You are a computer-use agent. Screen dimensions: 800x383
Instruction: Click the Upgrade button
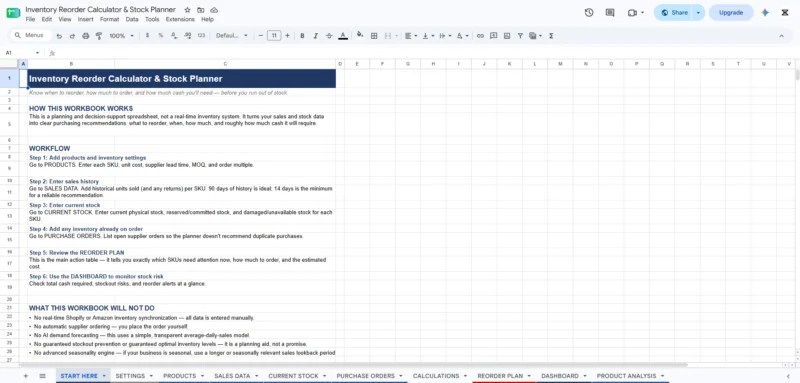[731, 13]
